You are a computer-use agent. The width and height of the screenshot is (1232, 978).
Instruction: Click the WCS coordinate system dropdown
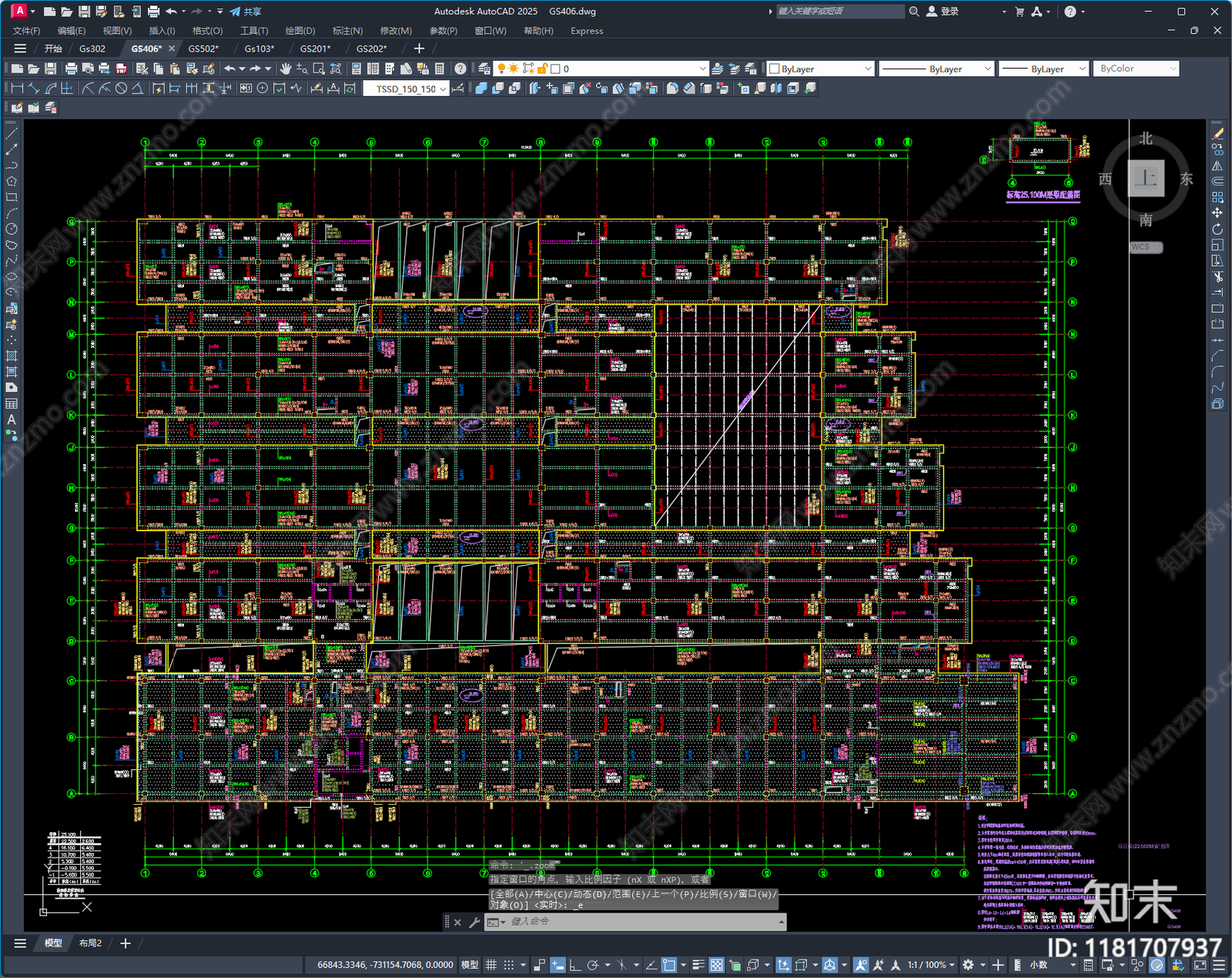point(1146,247)
